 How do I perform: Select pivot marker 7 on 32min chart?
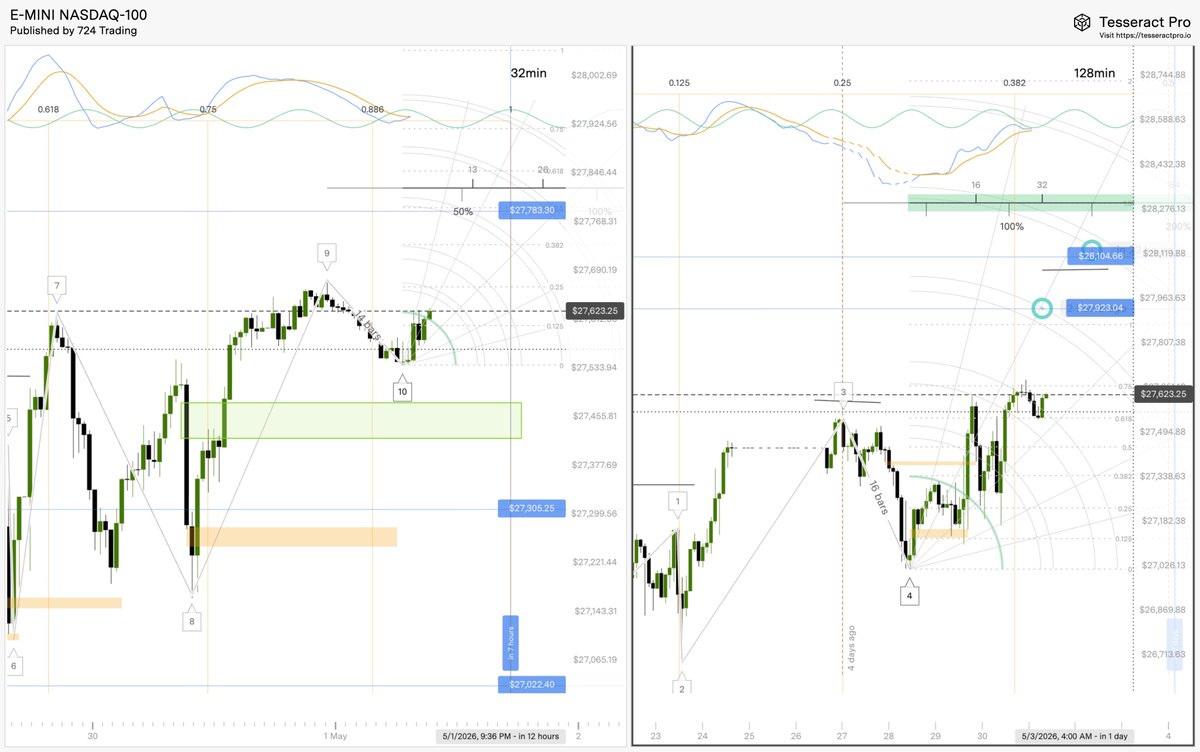point(57,287)
